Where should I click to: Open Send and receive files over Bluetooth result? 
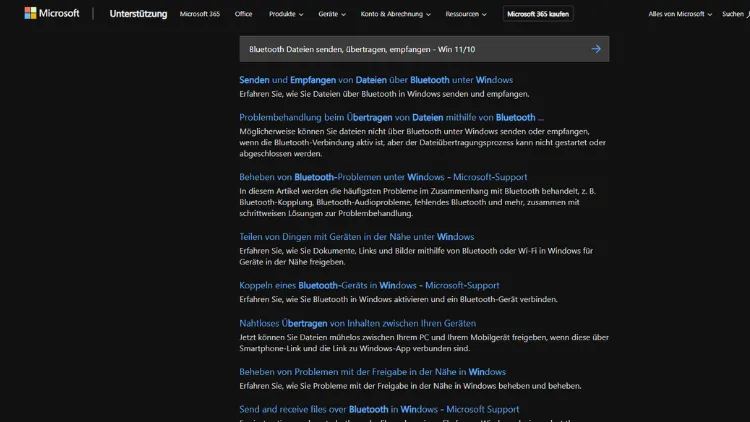click(x=379, y=410)
